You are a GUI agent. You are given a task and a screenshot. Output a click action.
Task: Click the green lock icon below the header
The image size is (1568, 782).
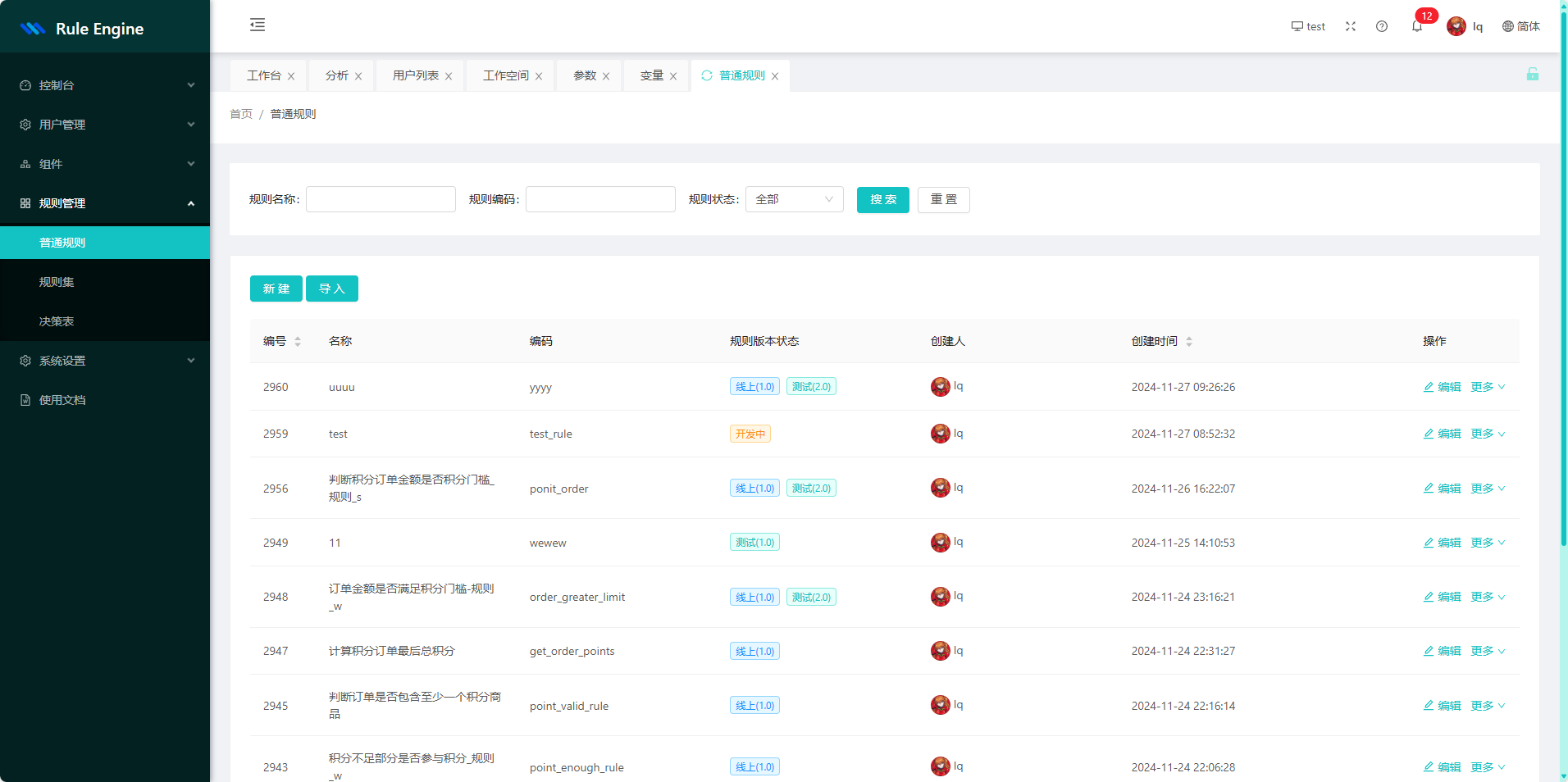pyautogui.click(x=1532, y=74)
